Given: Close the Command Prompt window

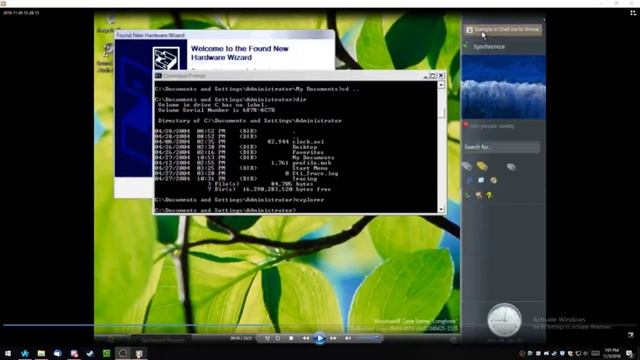Looking at the screenshot, I should [441, 76].
